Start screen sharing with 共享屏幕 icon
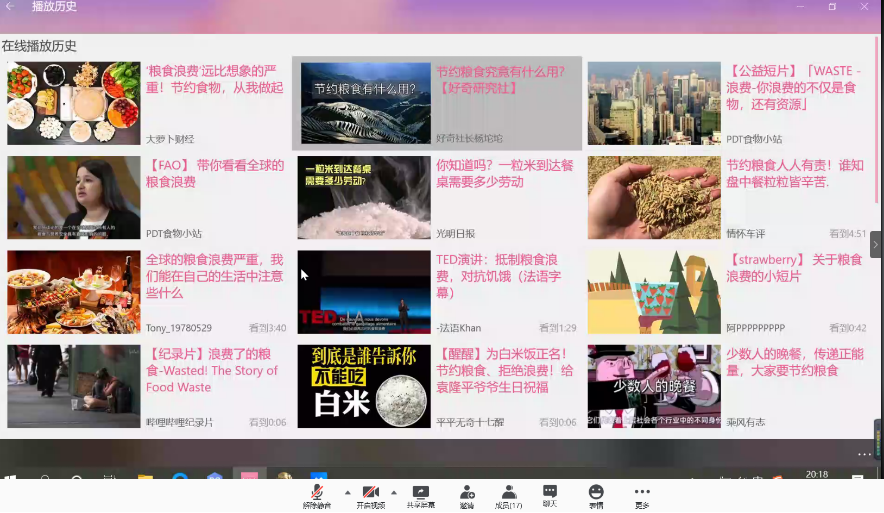884x513 pixels. 420,493
